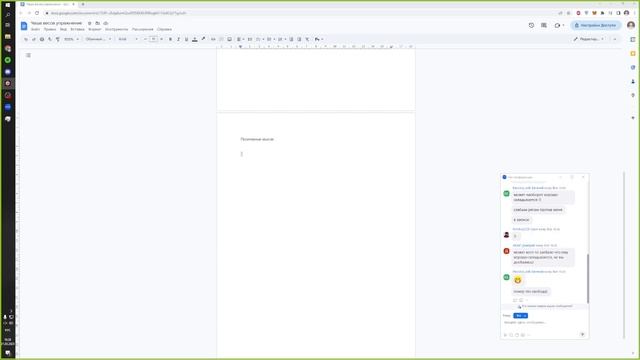The width and height of the screenshot is (640, 360).
Task: Click the spell check toolbar icon
Action: click(x=50, y=39)
